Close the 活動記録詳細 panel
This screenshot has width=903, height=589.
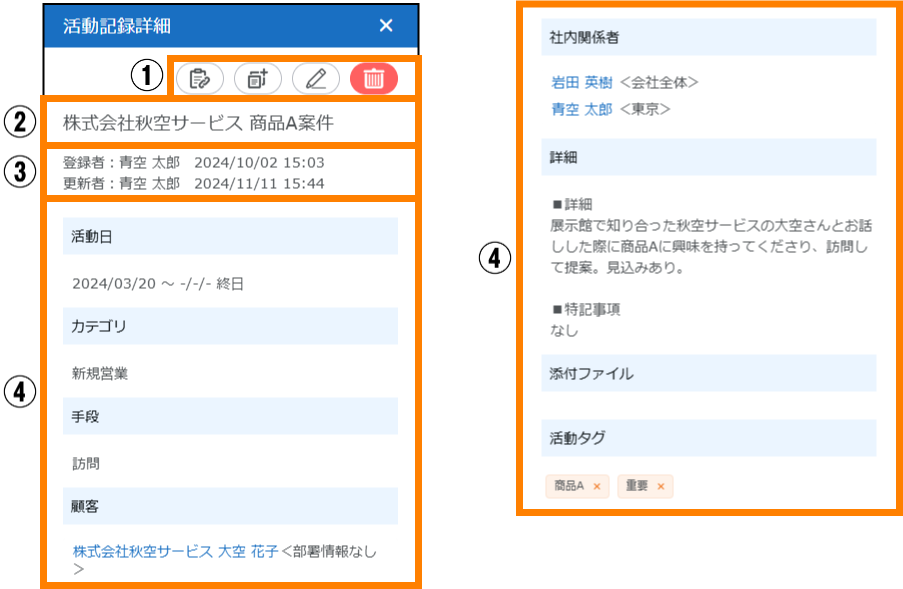point(386,27)
